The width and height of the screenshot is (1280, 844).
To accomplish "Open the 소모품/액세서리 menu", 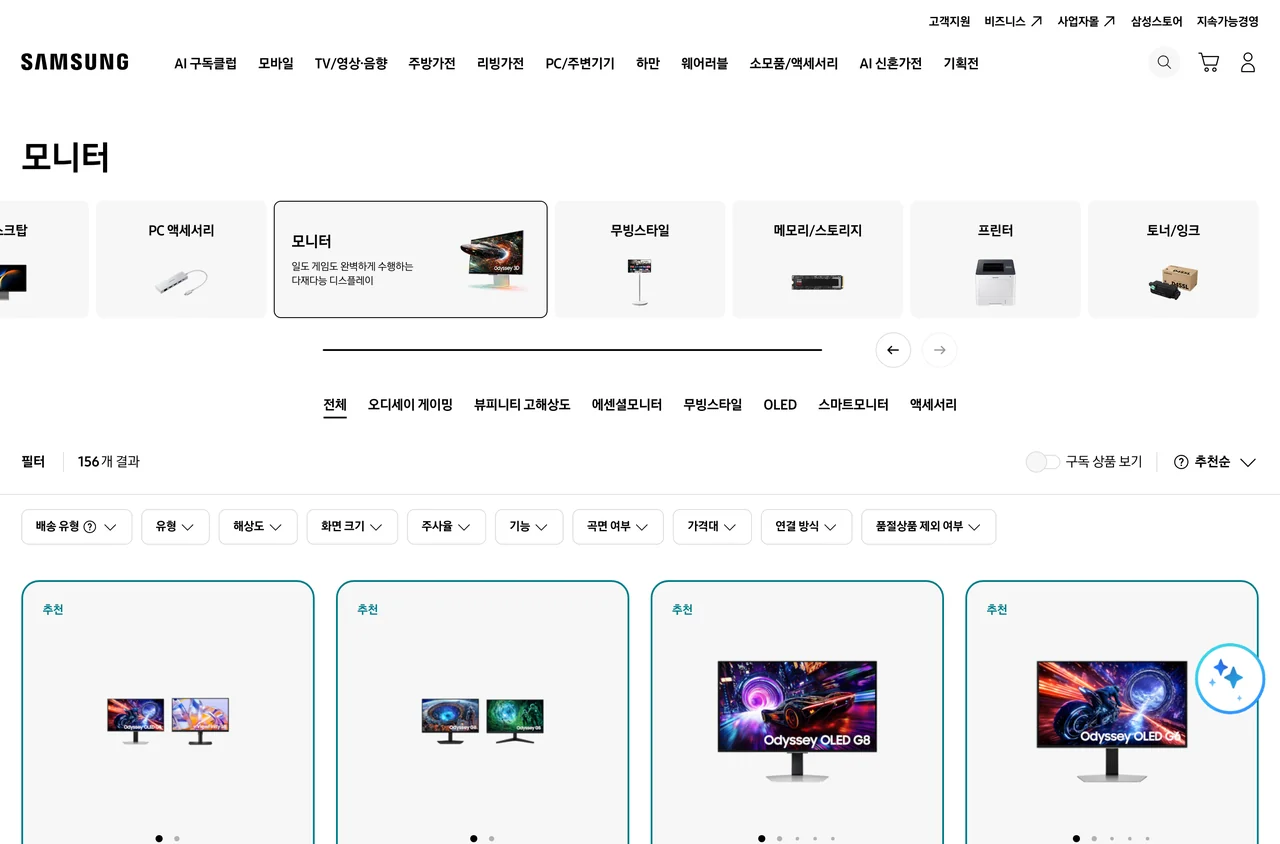I will (794, 63).
